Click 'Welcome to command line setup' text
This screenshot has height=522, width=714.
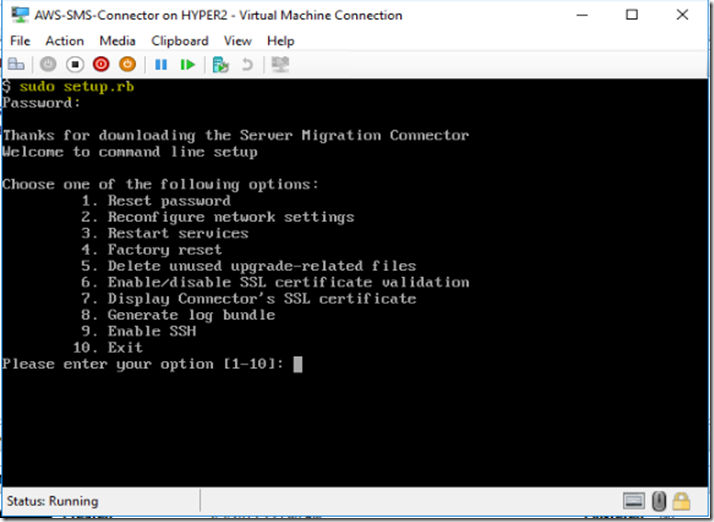point(130,152)
